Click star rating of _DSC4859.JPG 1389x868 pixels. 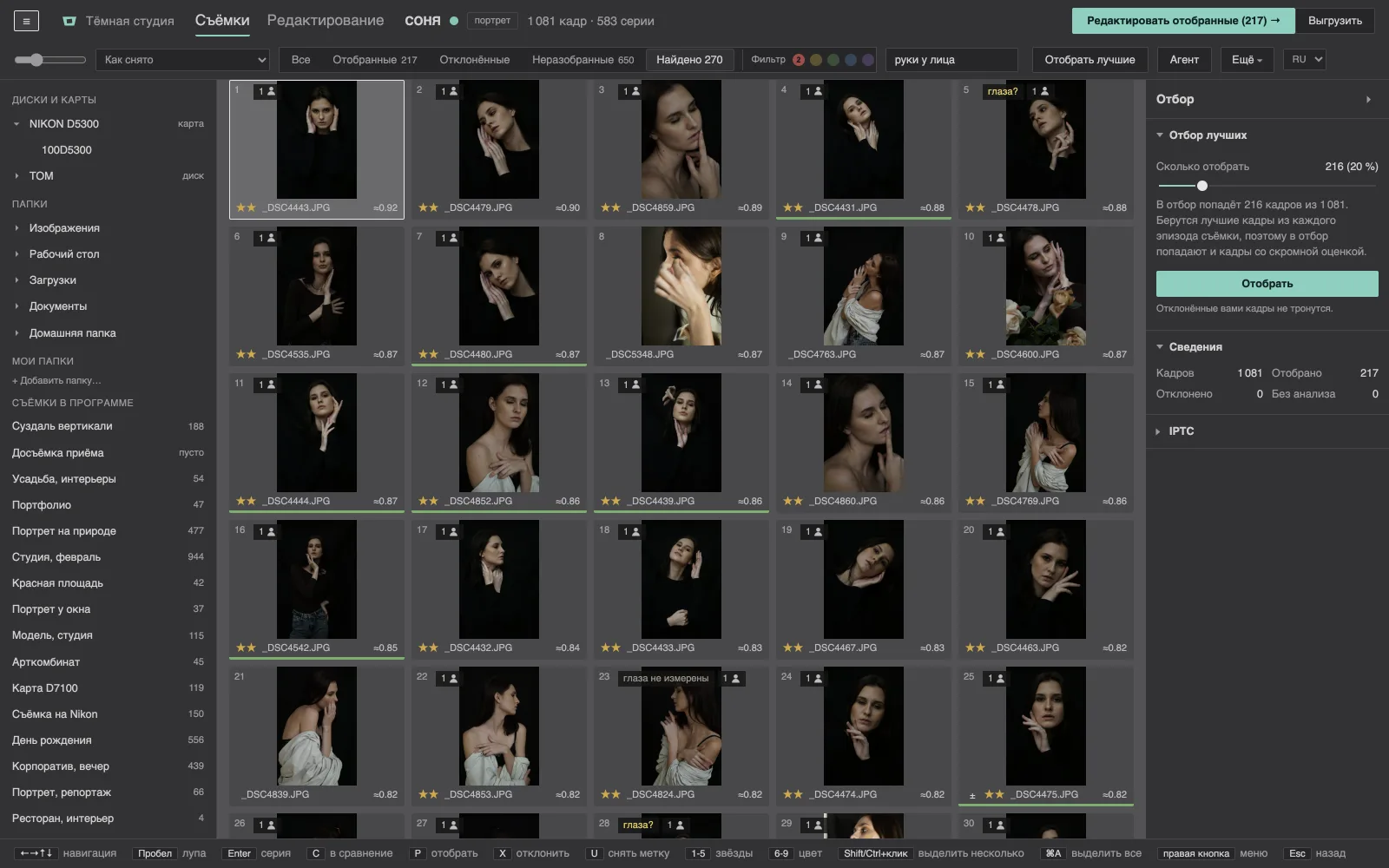[611, 208]
